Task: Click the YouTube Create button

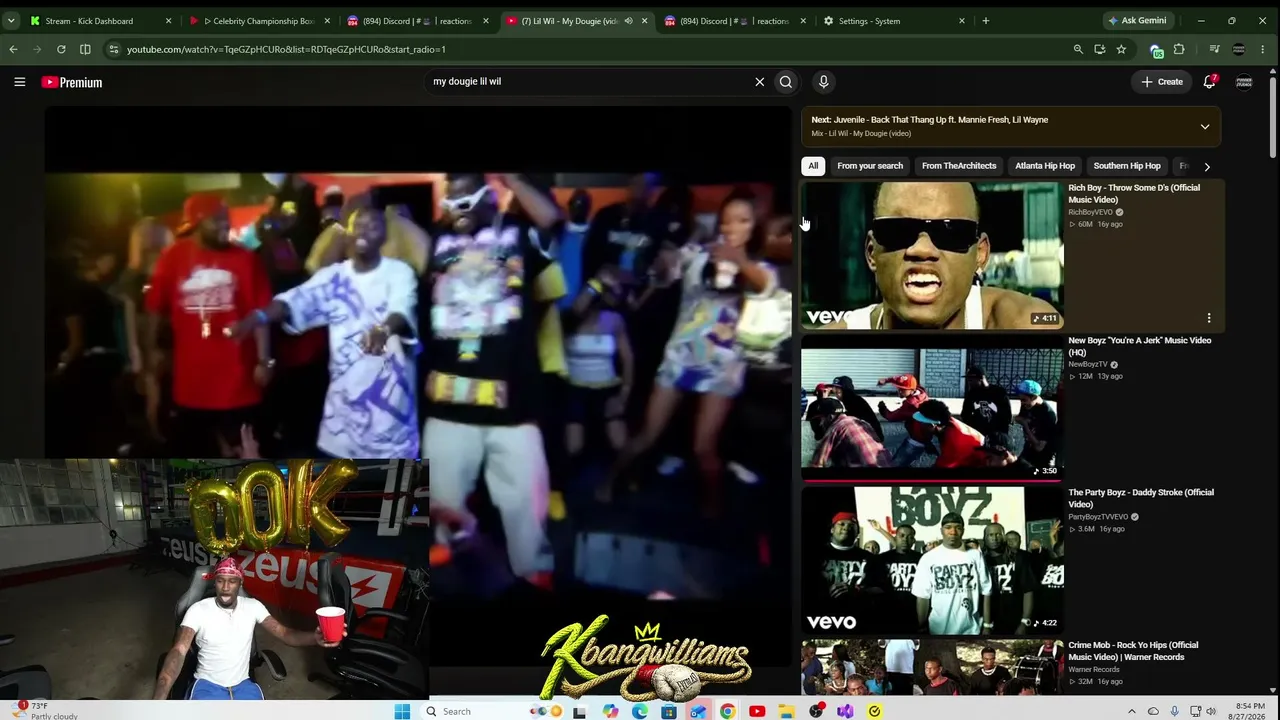Action: 1162,82
